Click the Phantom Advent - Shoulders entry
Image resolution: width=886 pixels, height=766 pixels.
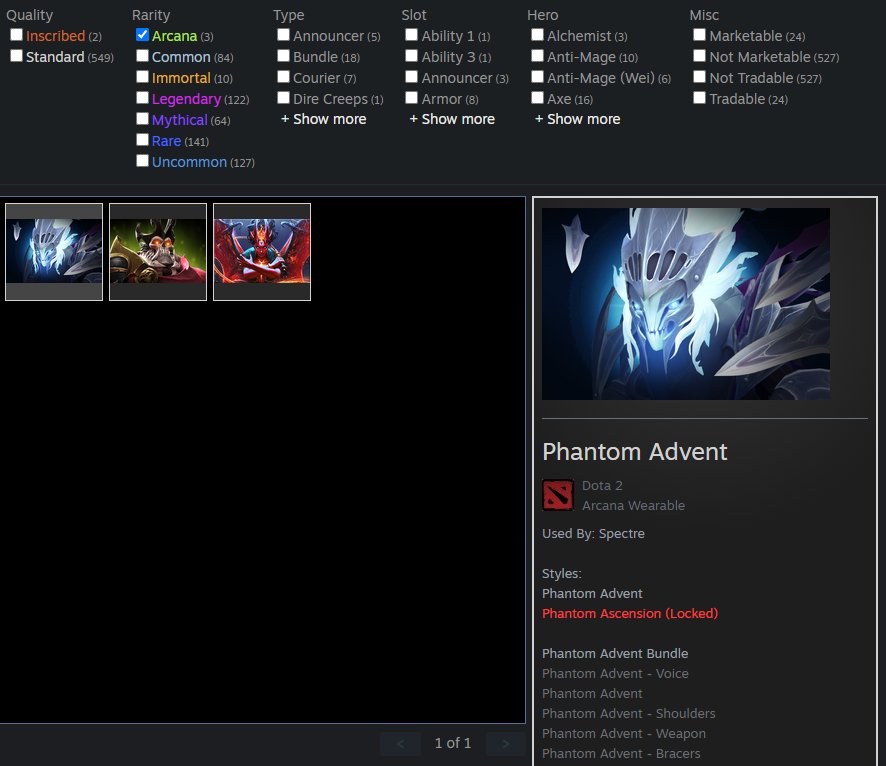[629, 713]
